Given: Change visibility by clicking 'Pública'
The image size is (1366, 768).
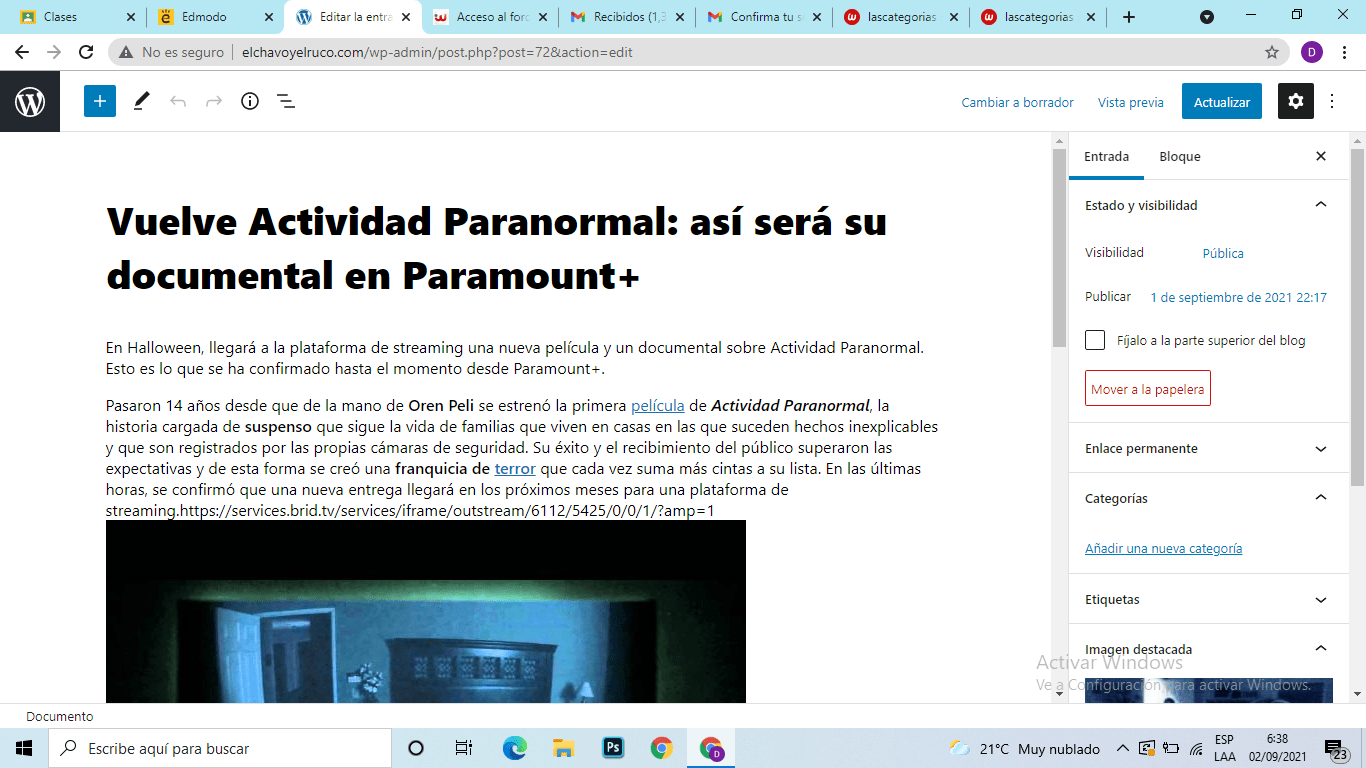Looking at the screenshot, I should (1223, 253).
